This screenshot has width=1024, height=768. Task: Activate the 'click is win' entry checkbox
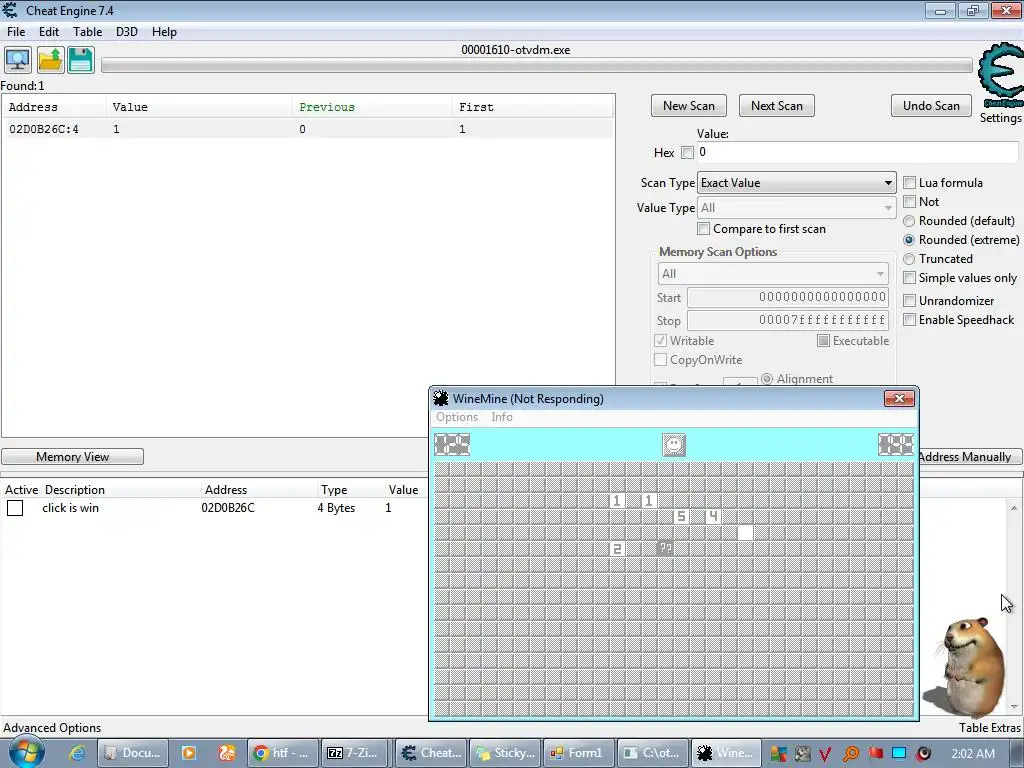tap(15, 507)
